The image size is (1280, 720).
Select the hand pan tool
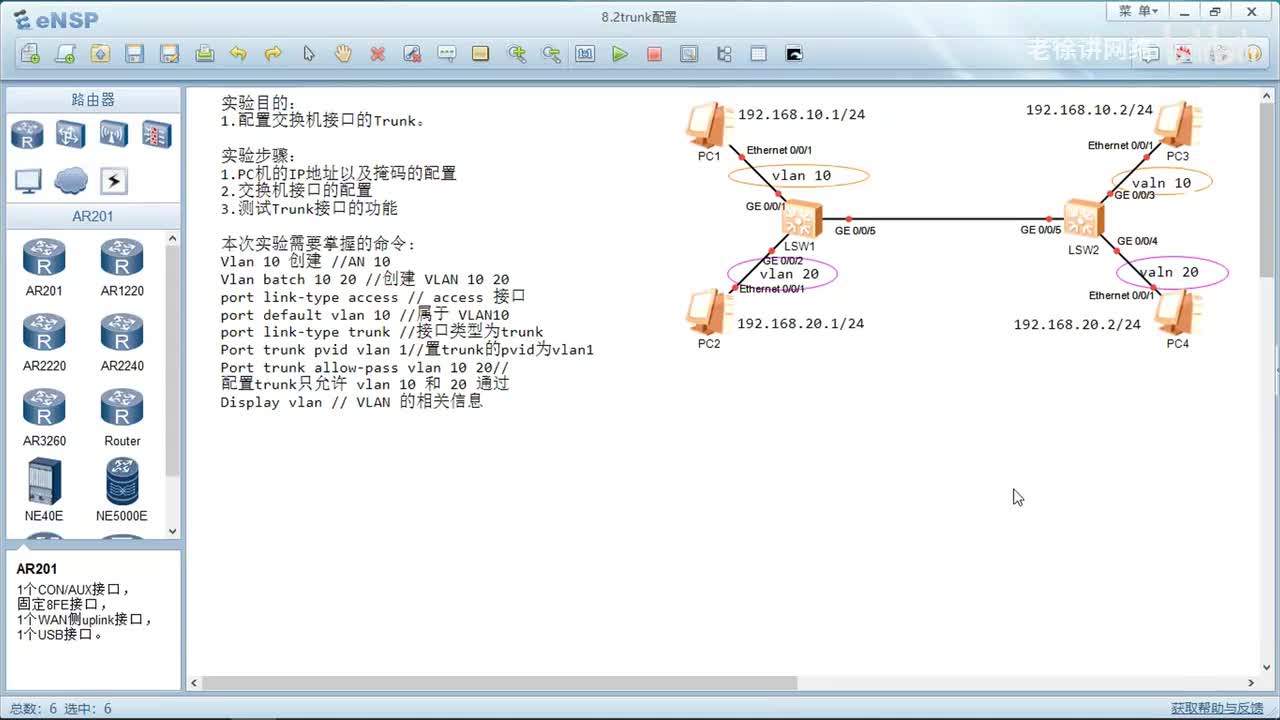[343, 54]
